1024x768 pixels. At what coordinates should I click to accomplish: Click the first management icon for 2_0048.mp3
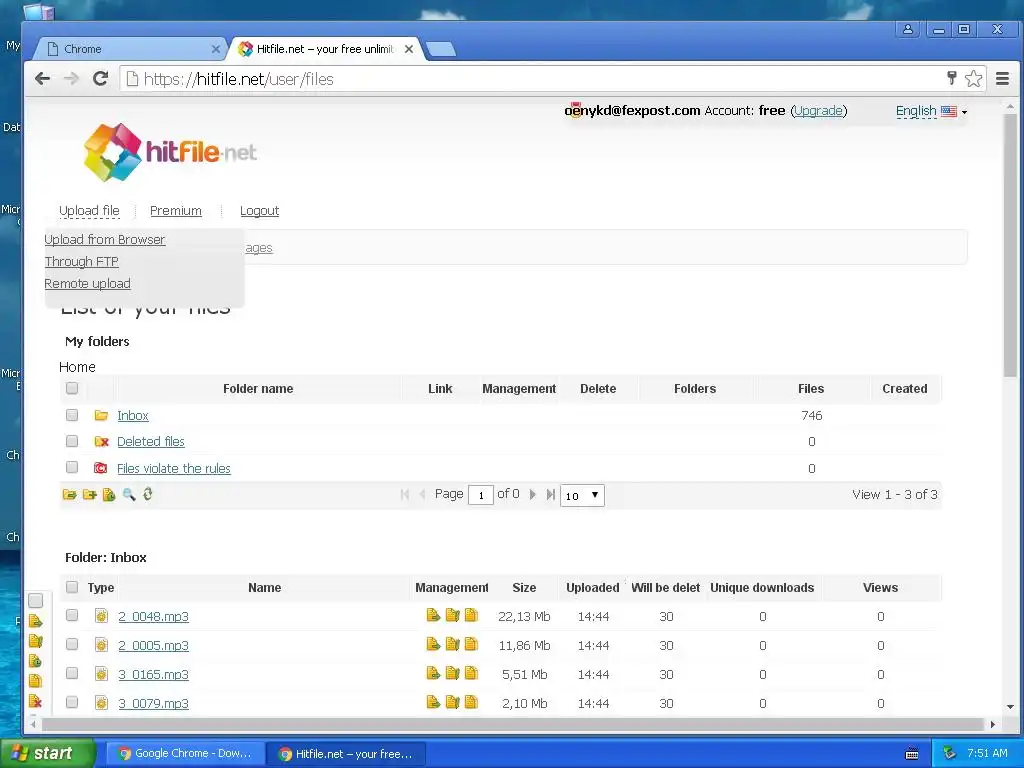pyautogui.click(x=433, y=615)
